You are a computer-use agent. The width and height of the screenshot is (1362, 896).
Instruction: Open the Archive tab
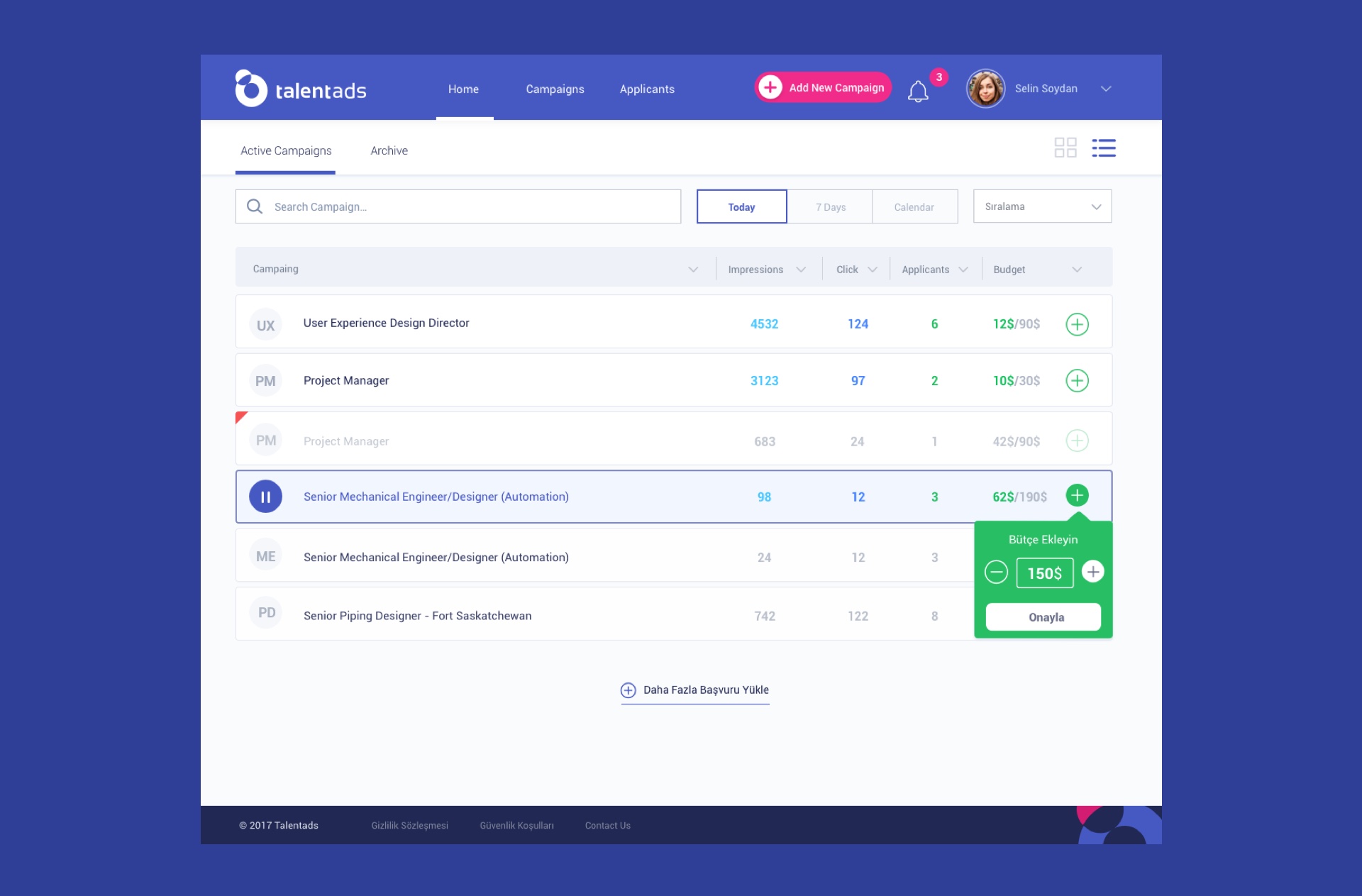[389, 150]
